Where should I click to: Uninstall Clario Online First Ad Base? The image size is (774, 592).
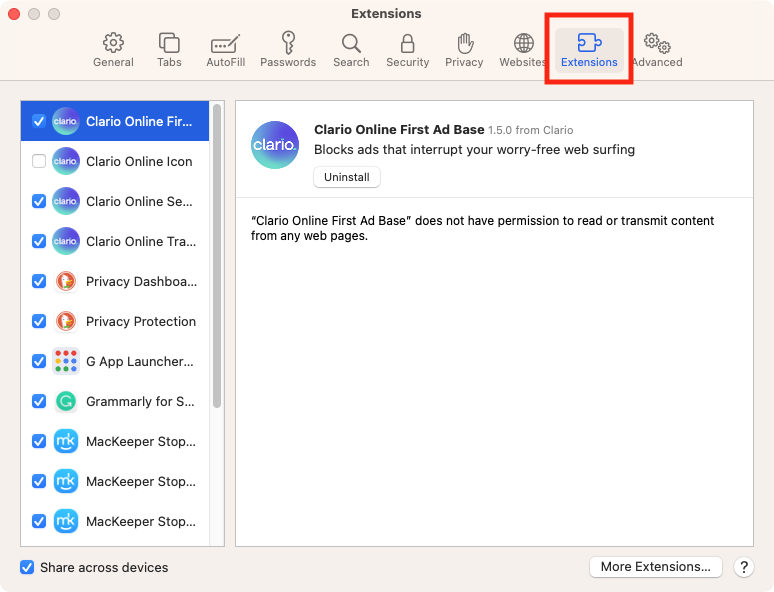click(347, 177)
